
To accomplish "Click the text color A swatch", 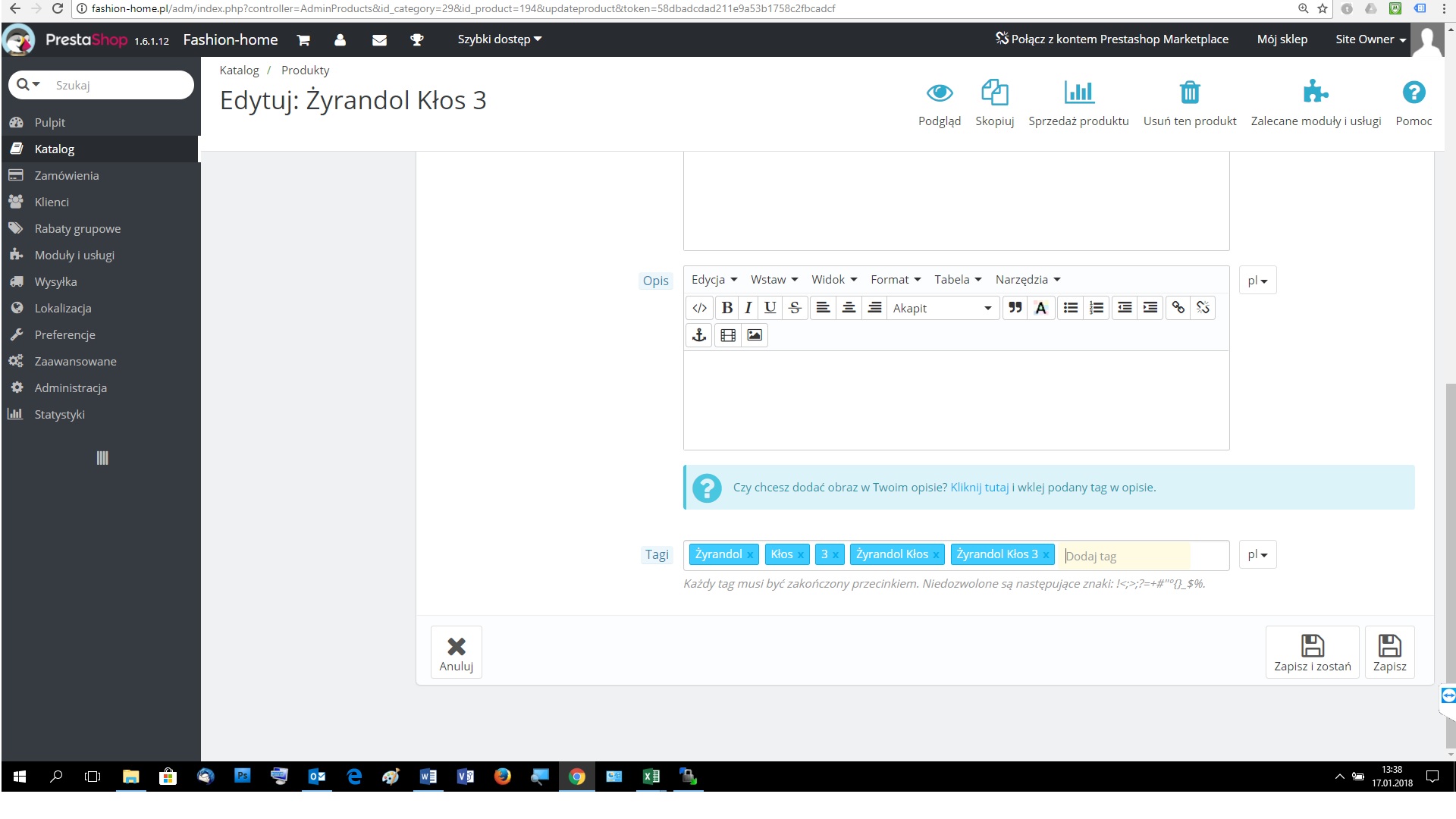I will pos(1040,308).
